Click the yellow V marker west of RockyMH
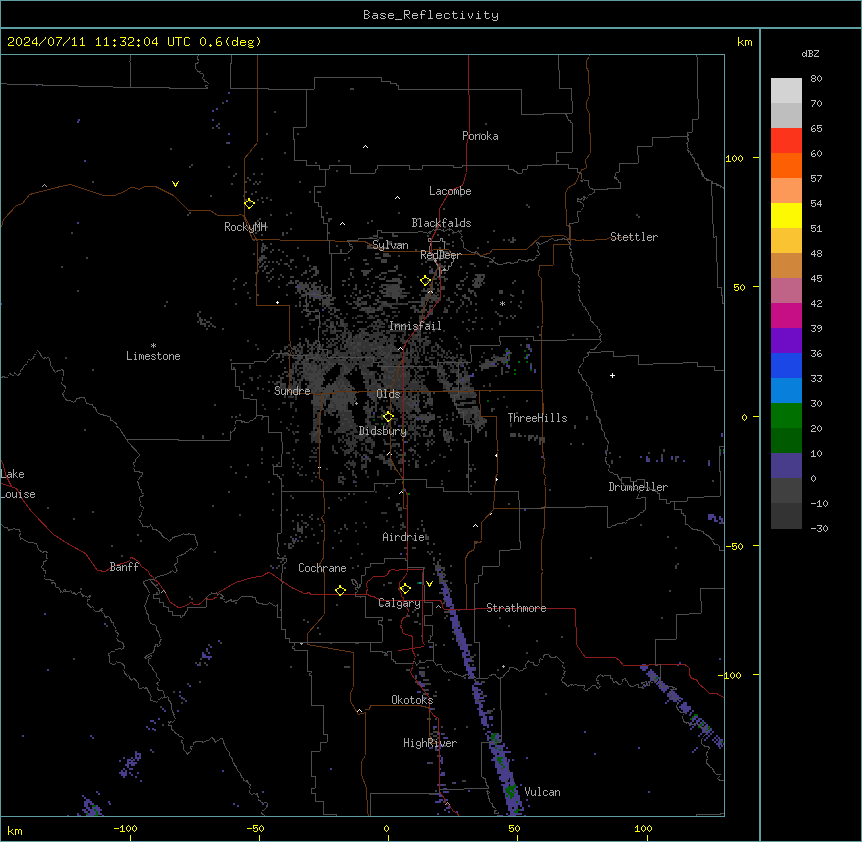The width and height of the screenshot is (862, 842). click(x=175, y=184)
